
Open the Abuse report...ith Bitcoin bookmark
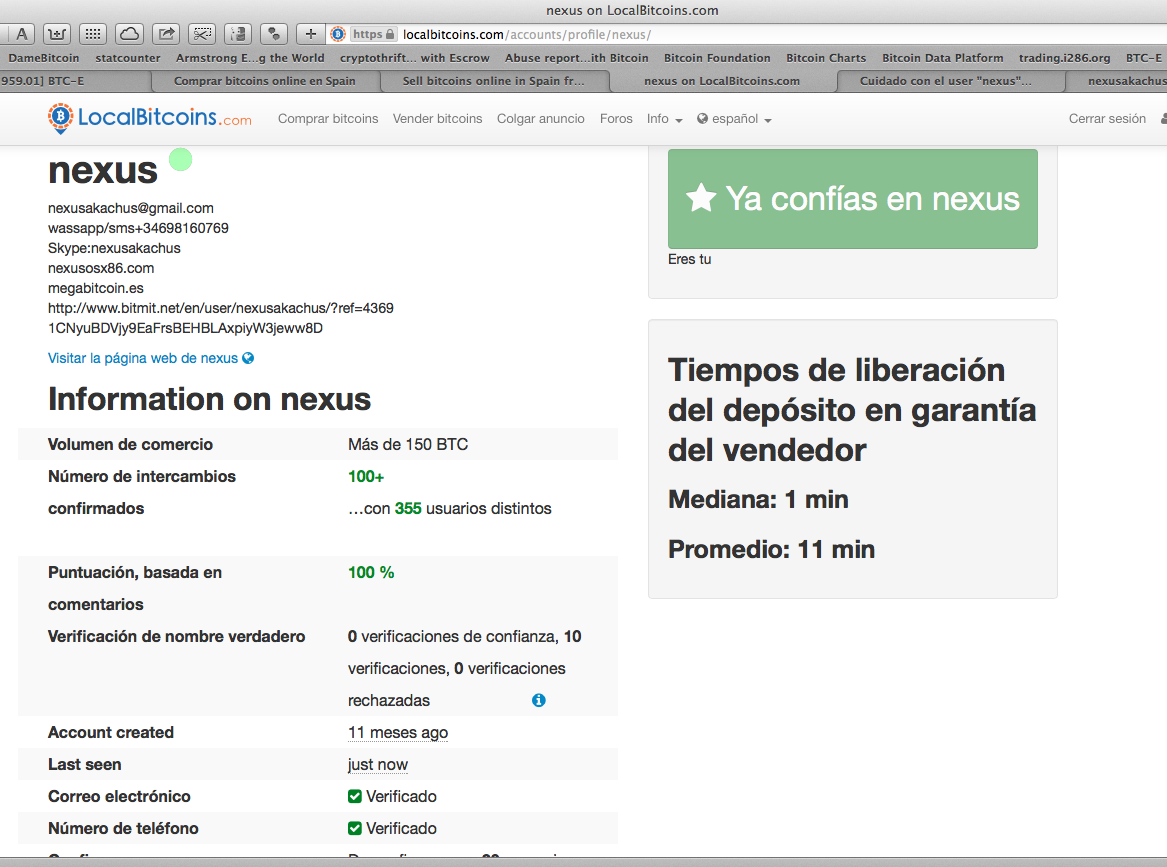(577, 58)
